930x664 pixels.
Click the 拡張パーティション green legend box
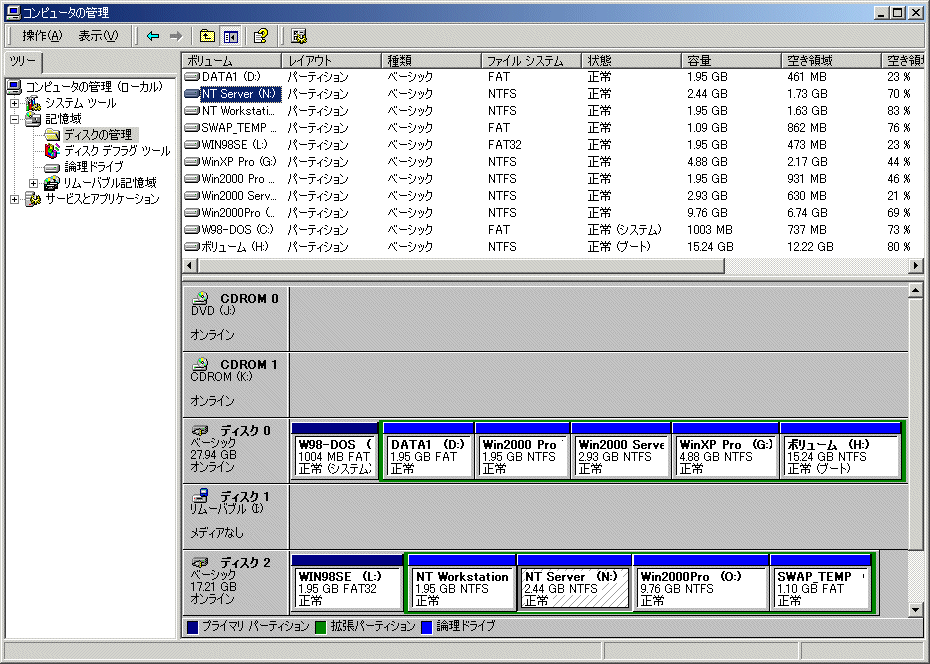[x=321, y=627]
